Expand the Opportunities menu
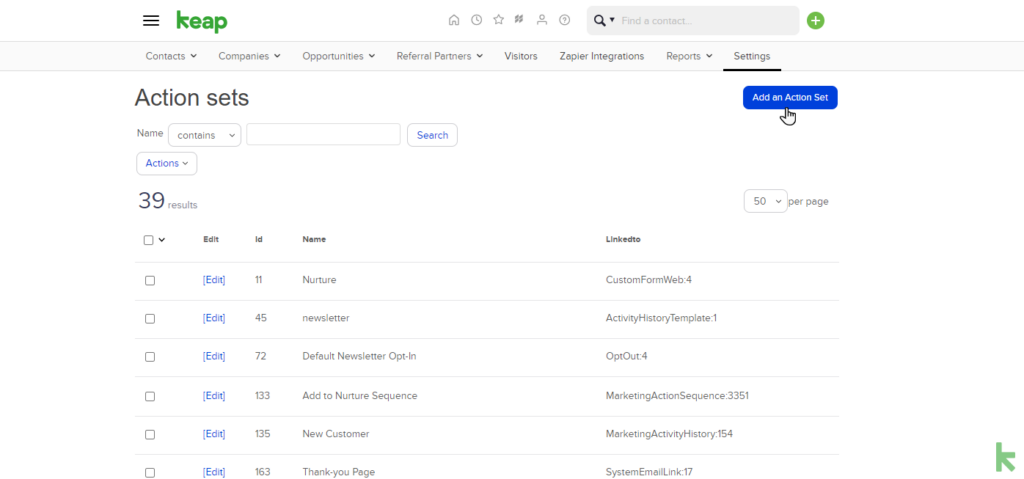The height and width of the screenshot is (479, 1024). pyautogui.click(x=338, y=56)
